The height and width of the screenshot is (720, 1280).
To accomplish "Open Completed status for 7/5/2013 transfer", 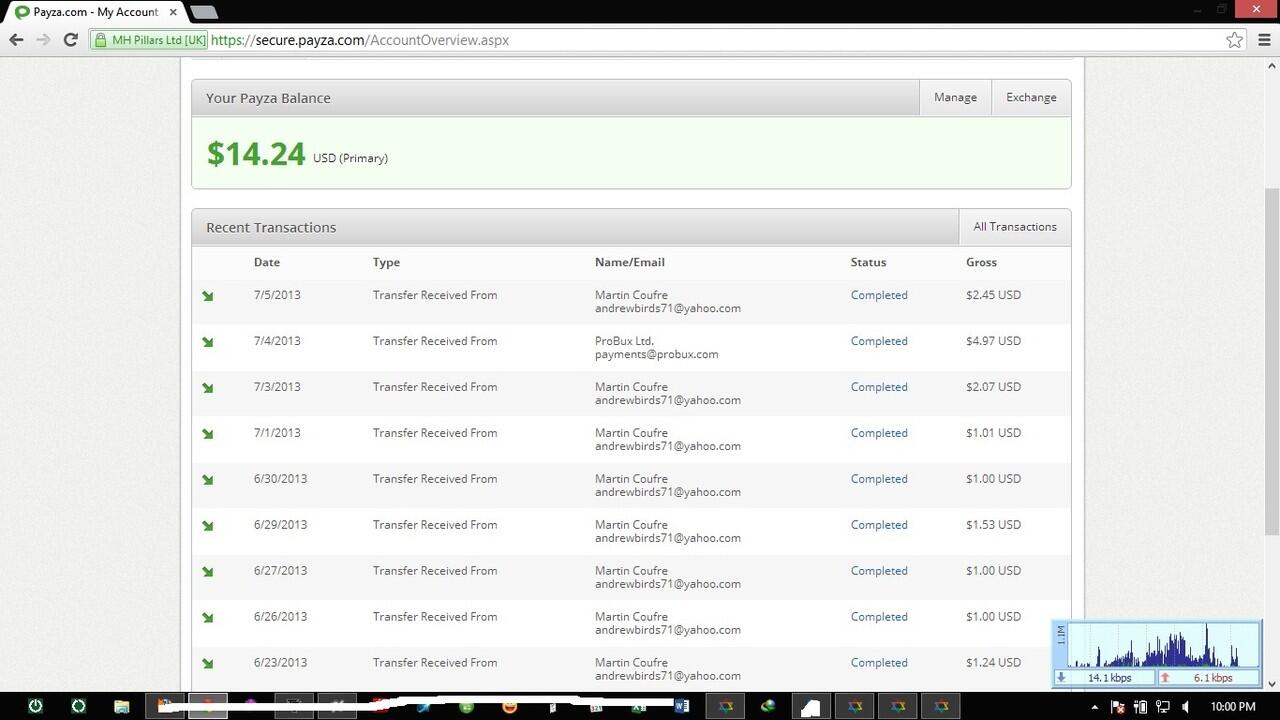I will (879, 295).
